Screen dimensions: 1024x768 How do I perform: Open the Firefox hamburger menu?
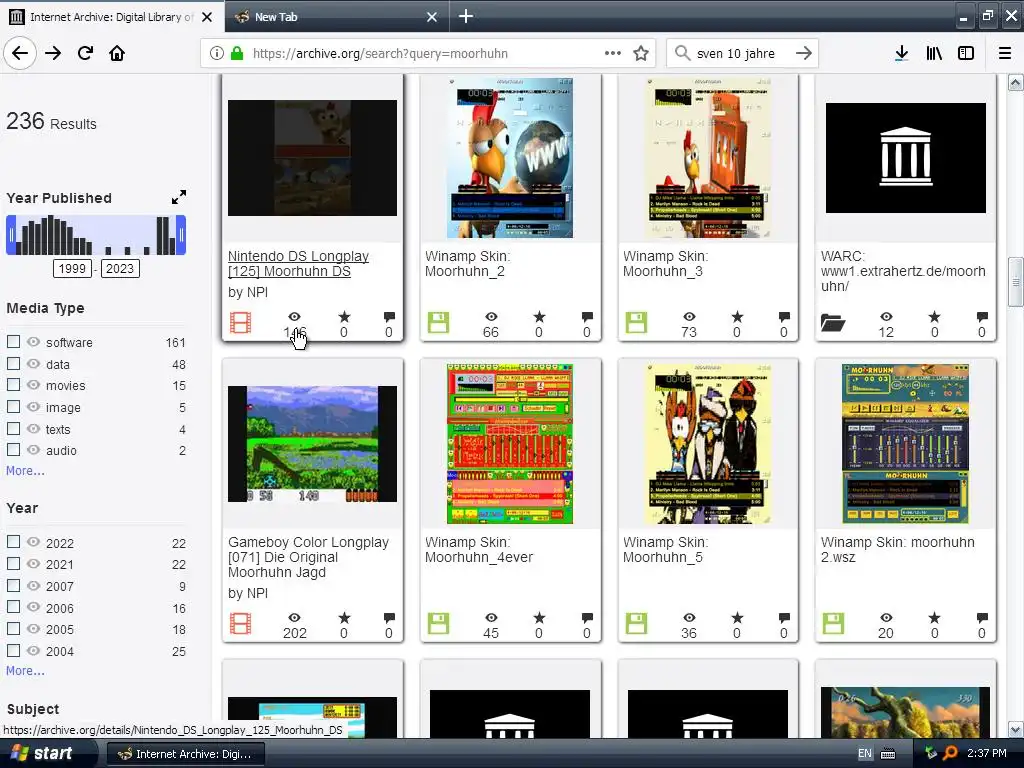click(1005, 54)
